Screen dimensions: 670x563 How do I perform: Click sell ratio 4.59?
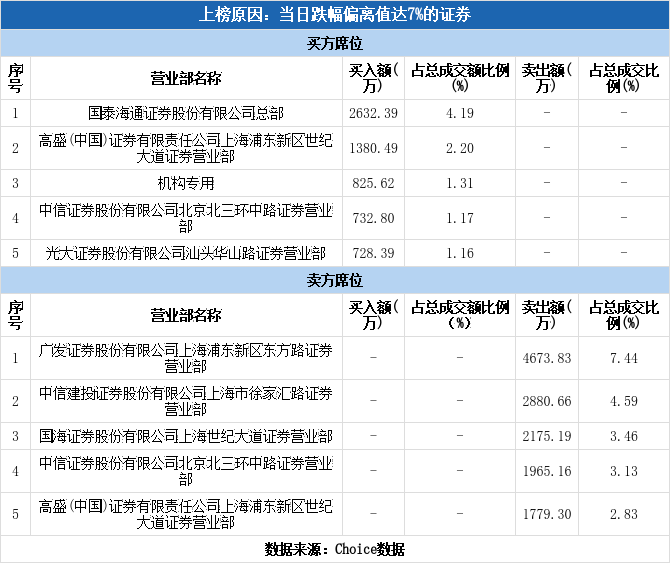[624, 401]
